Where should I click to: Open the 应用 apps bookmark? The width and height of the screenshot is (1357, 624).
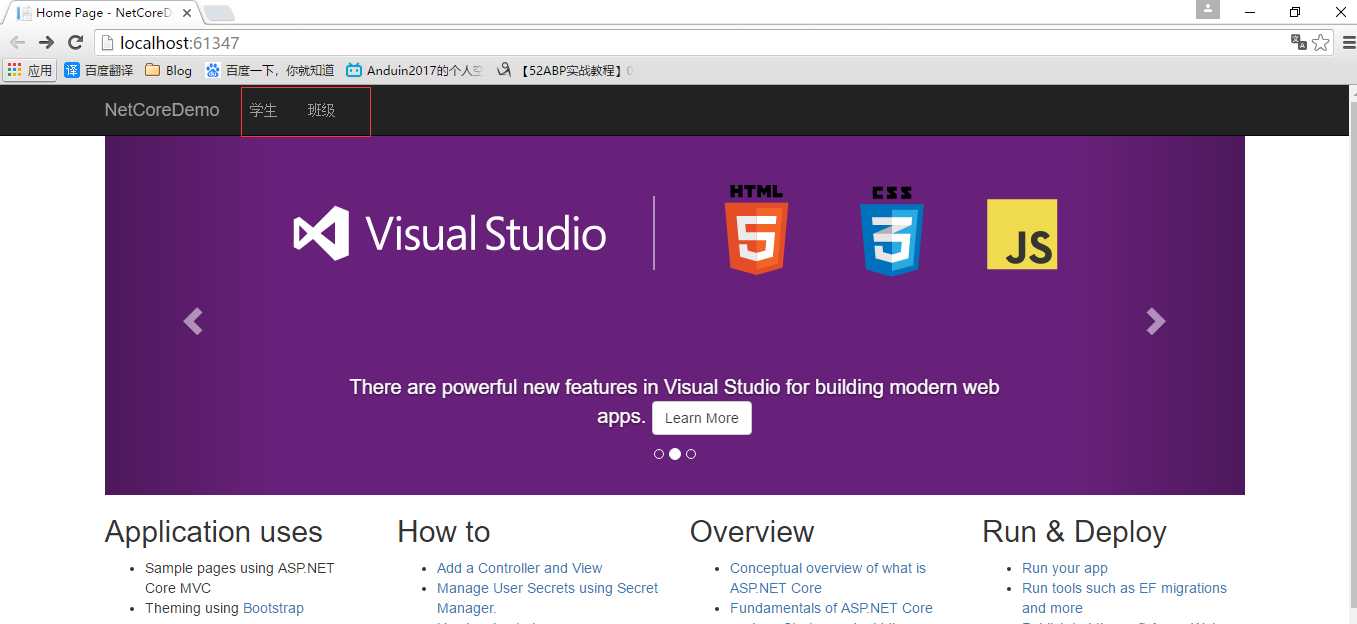[30, 70]
